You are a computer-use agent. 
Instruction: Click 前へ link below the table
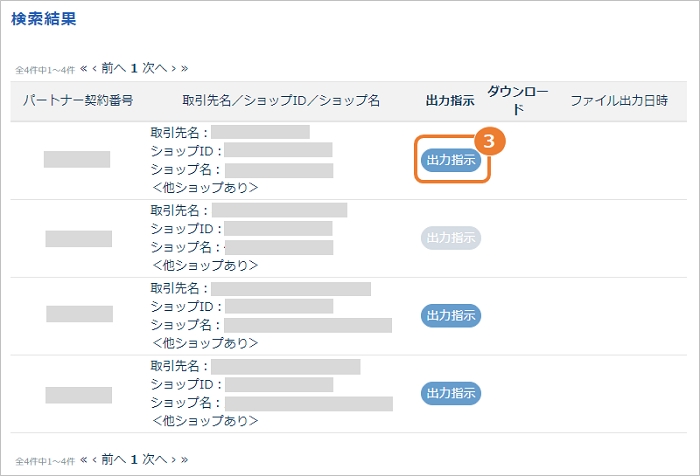click(x=114, y=459)
